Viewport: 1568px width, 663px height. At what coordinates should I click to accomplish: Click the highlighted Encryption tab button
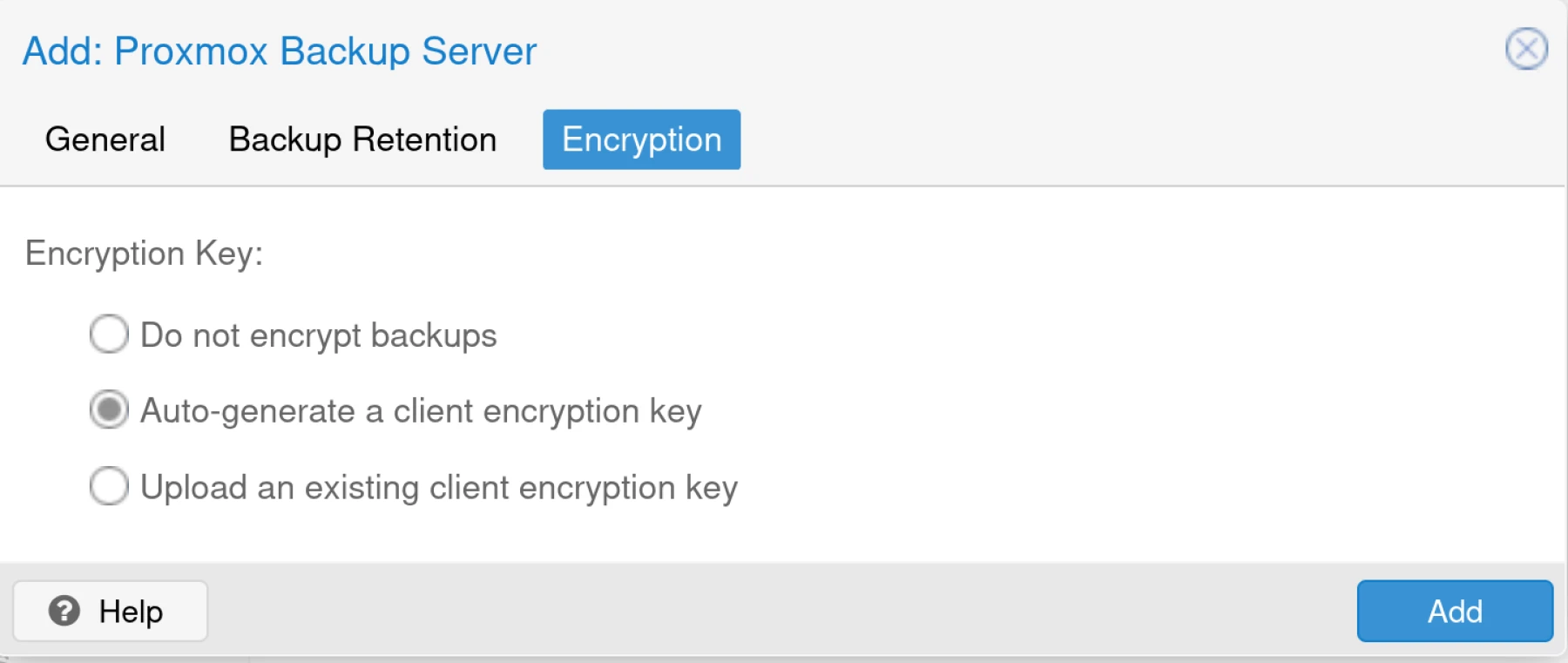(641, 139)
